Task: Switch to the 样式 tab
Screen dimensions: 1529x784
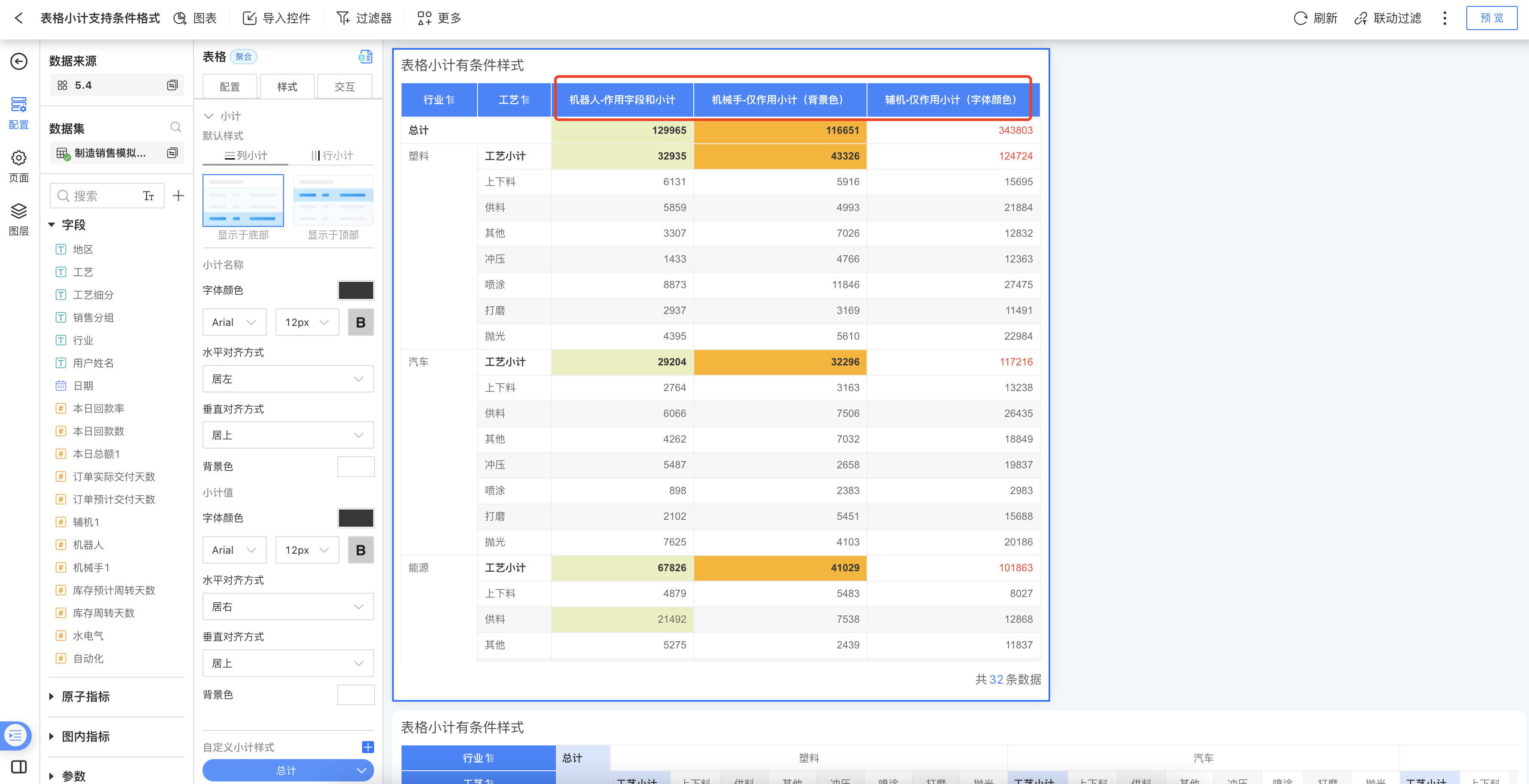Action: pyautogui.click(x=287, y=87)
